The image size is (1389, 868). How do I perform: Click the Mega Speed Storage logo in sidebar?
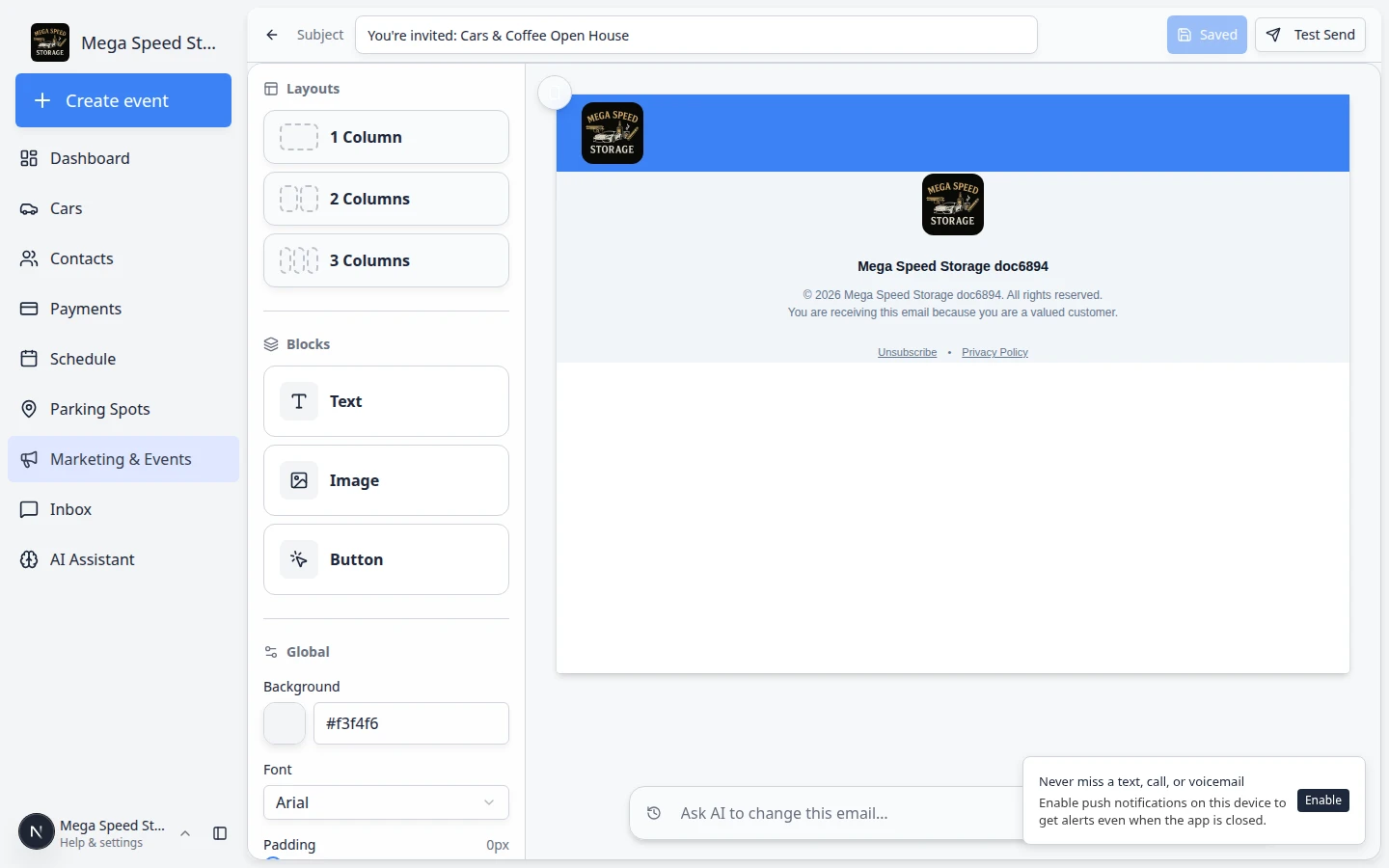click(x=50, y=42)
